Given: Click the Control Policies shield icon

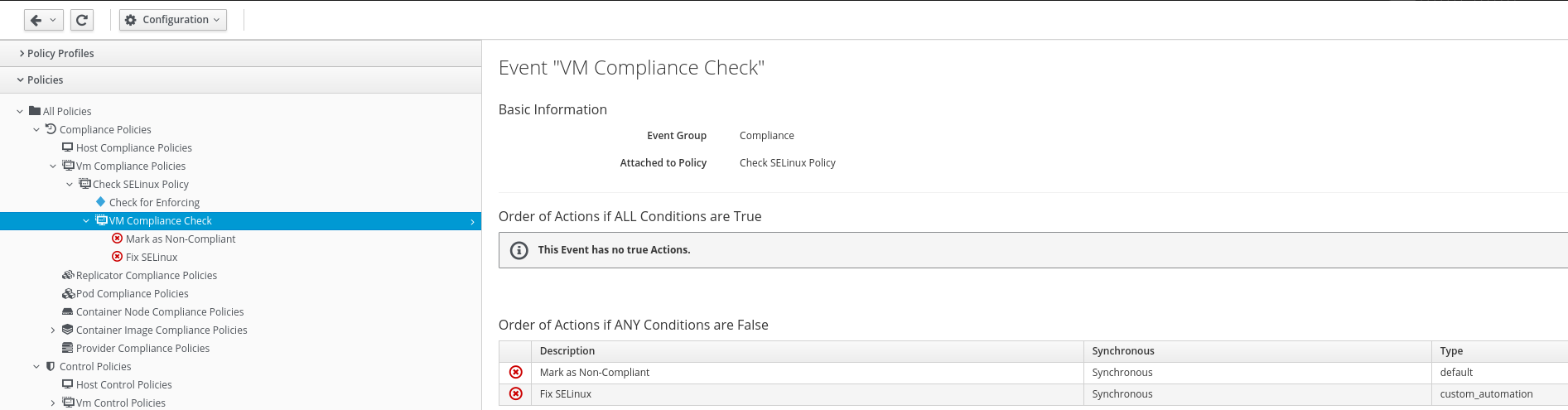Looking at the screenshot, I should tap(51, 366).
